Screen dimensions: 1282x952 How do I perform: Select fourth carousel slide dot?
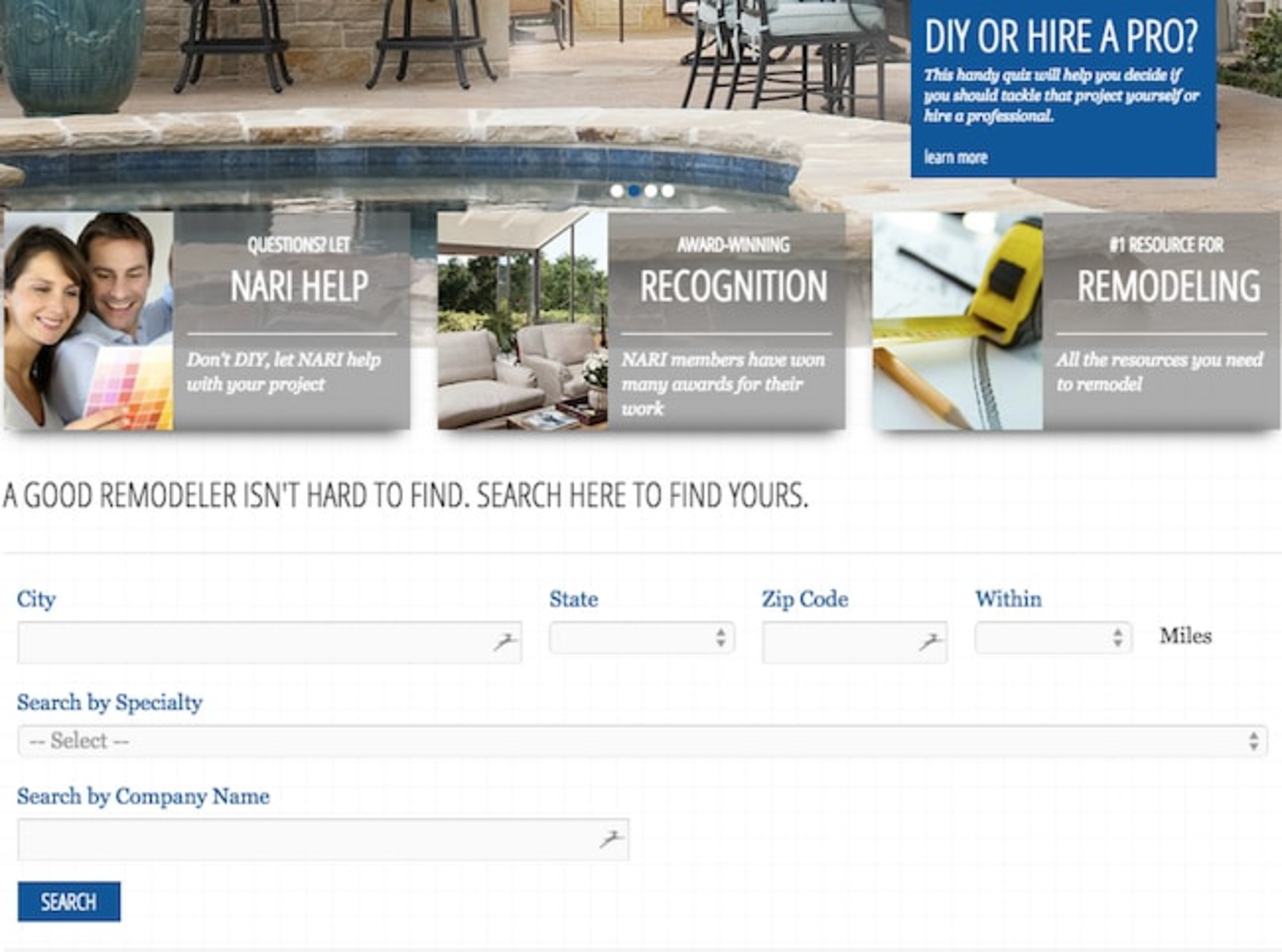(x=668, y=191)
